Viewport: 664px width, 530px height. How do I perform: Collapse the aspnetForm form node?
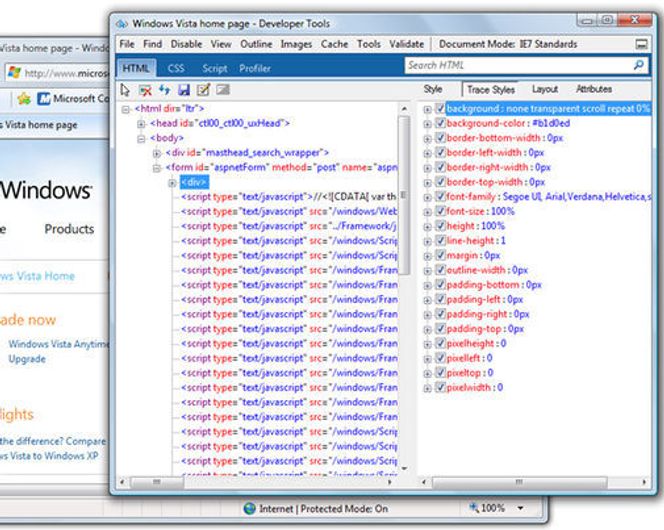[156, 168]
